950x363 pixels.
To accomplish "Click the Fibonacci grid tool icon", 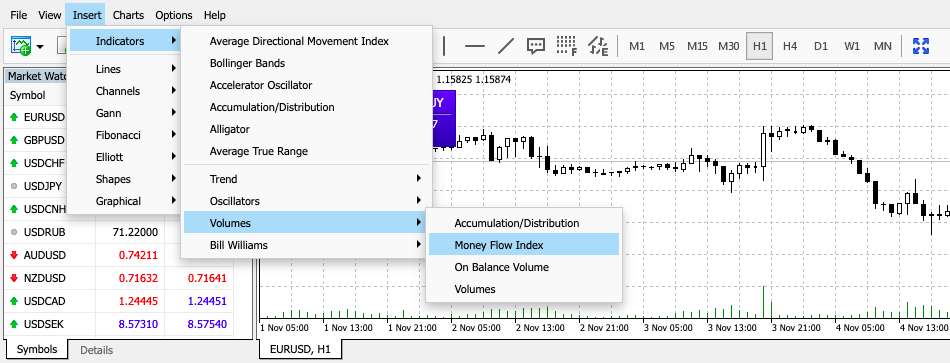I will (x=567, y=46).
